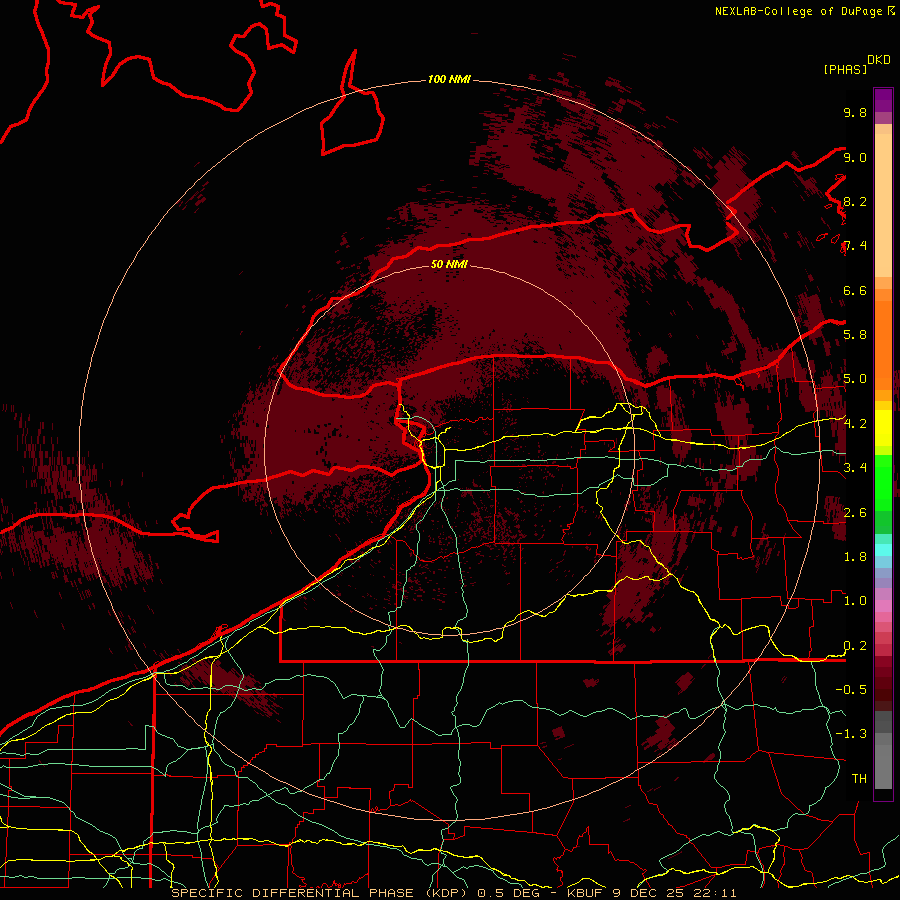Click the 50 NMI range ring label

pyautogui.click(x=449, y=264)
